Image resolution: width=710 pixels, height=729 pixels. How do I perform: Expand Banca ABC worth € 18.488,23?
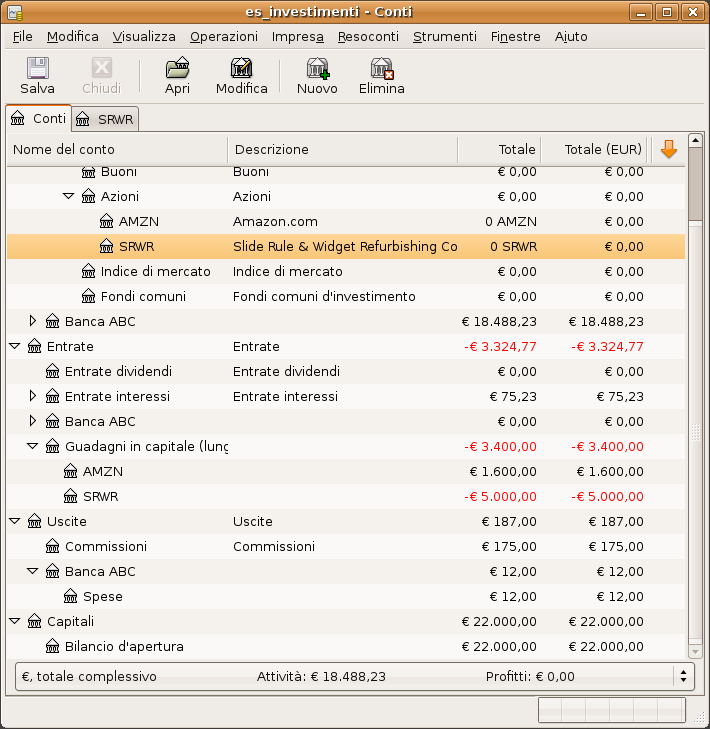(33, 321)
